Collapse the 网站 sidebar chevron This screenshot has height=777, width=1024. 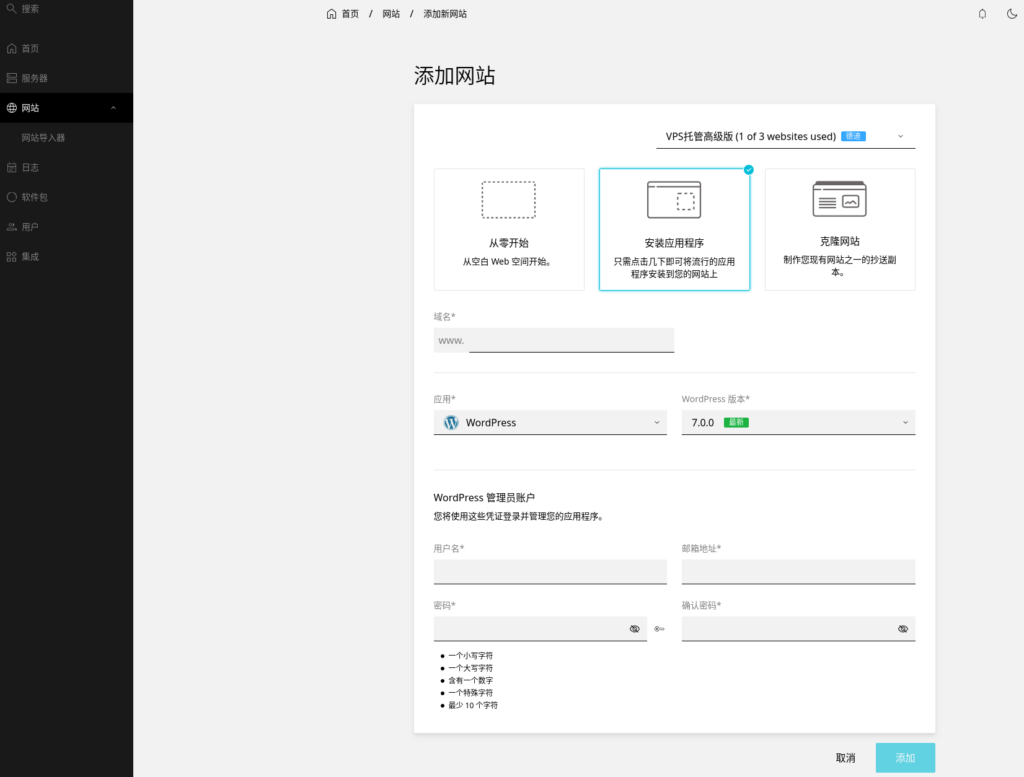click(114, 108)
